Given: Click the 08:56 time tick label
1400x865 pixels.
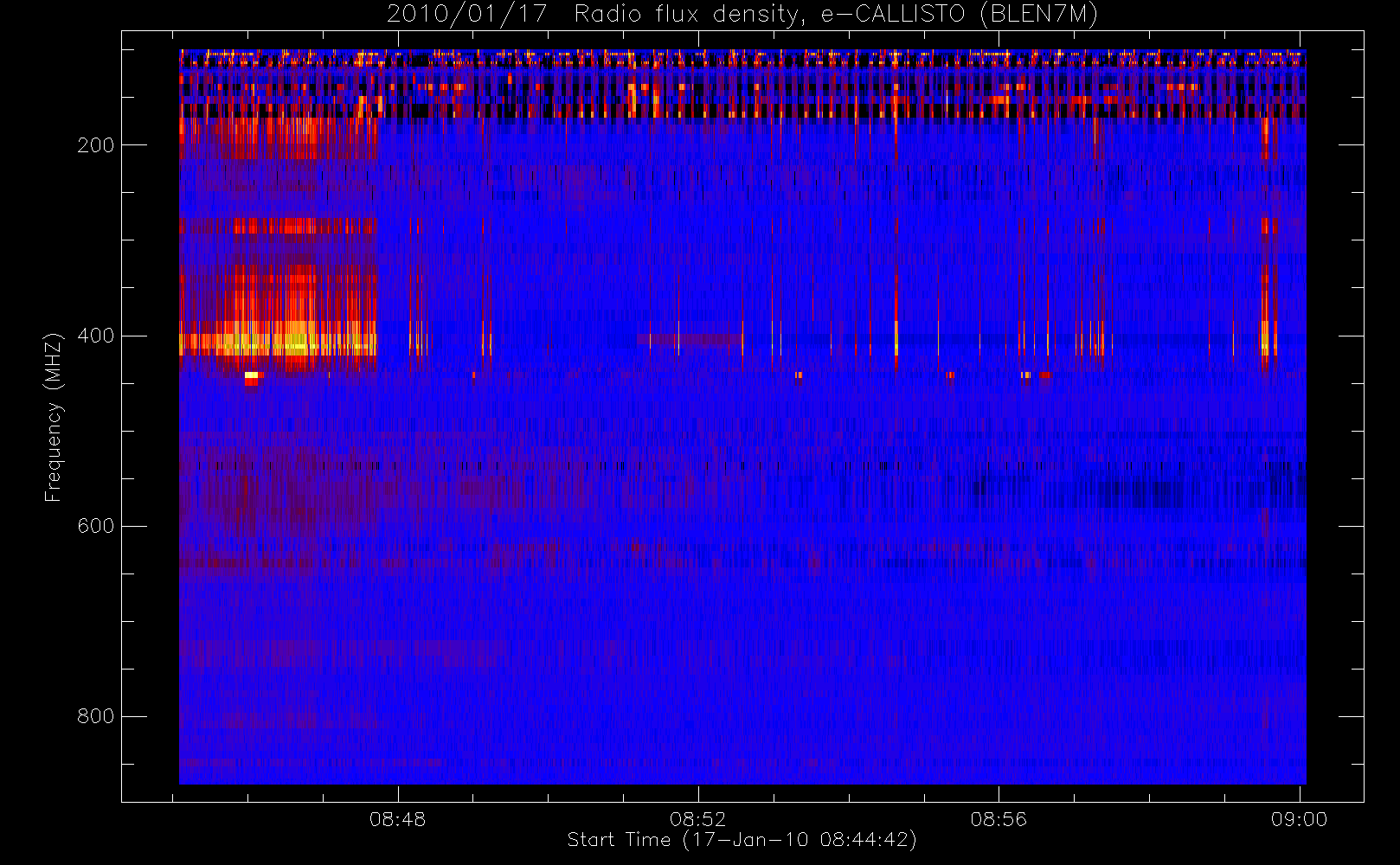Looking at the screenshot, I should click(x=999, y=819).
